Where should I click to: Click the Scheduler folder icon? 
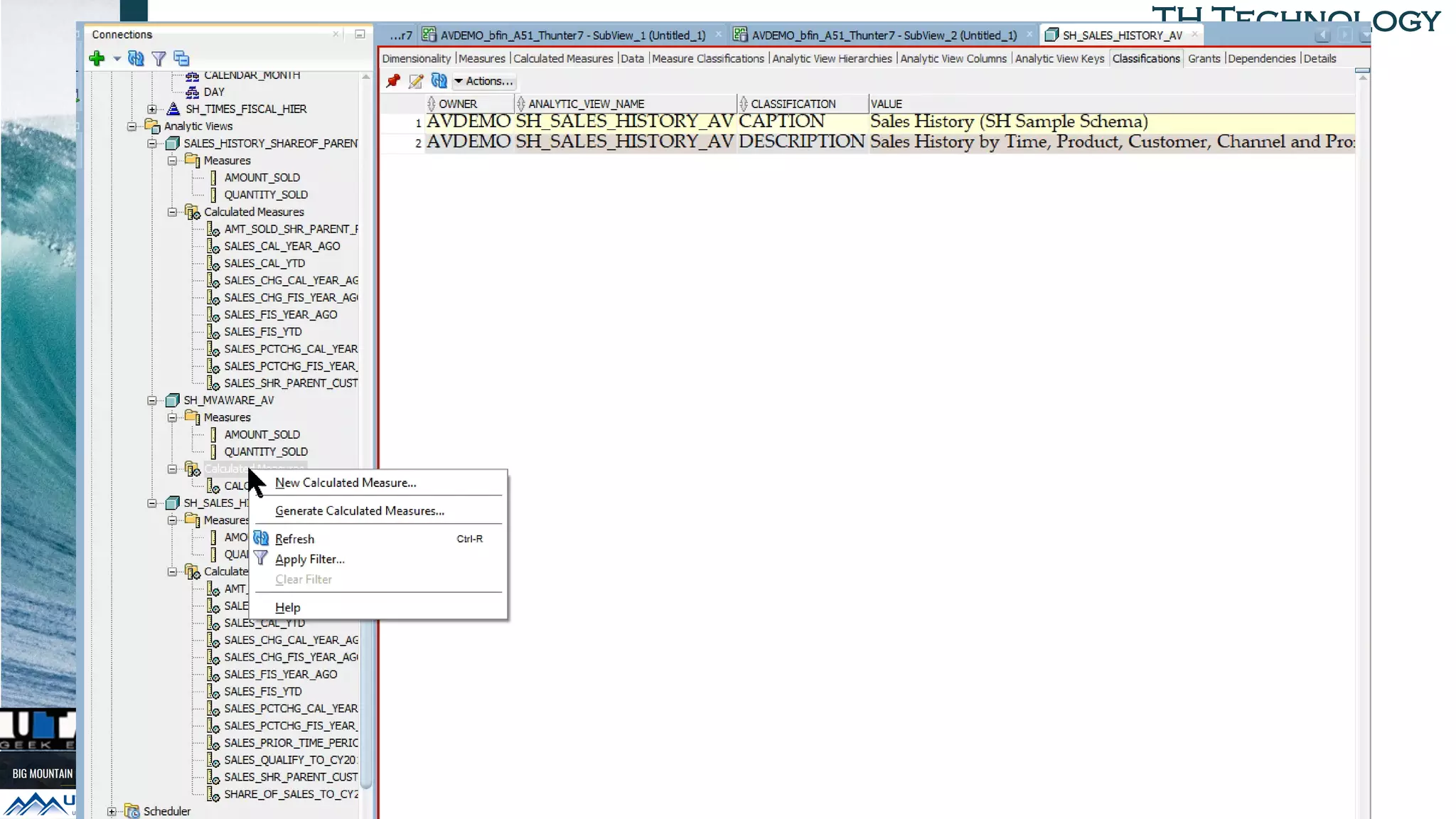click(132, 811)
